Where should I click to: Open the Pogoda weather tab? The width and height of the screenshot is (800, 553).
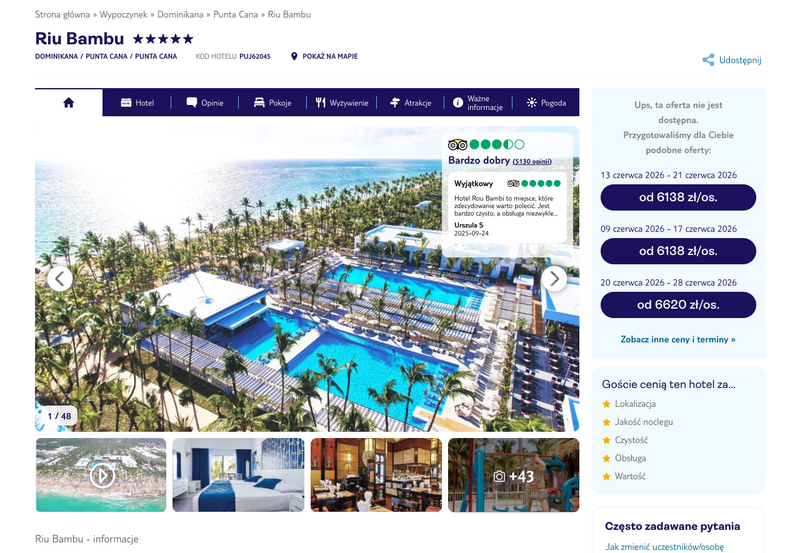(x=546, y=103)
